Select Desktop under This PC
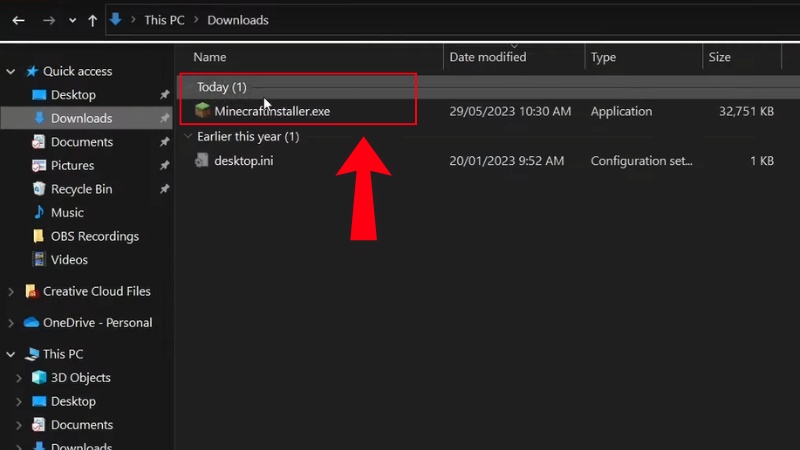The height and width of the screenshot is (450, 800). [73, 401]
